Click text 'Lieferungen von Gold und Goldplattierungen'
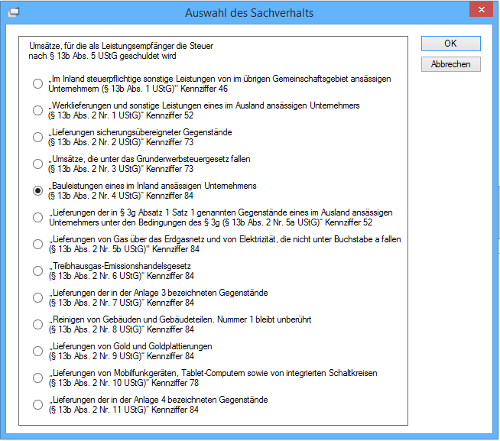The width and height of the screenshot is (500, 441). tap(132, 346)
